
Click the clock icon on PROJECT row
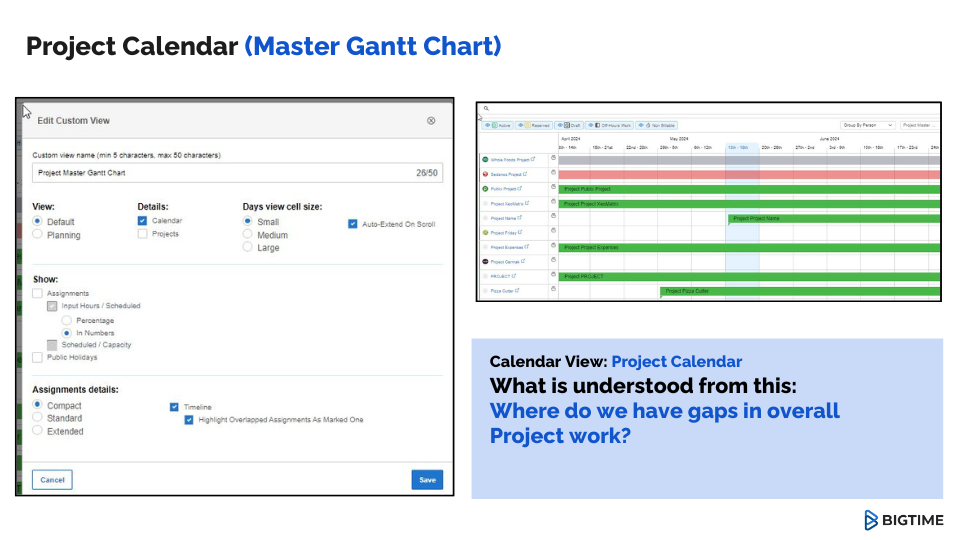(553, 274)
